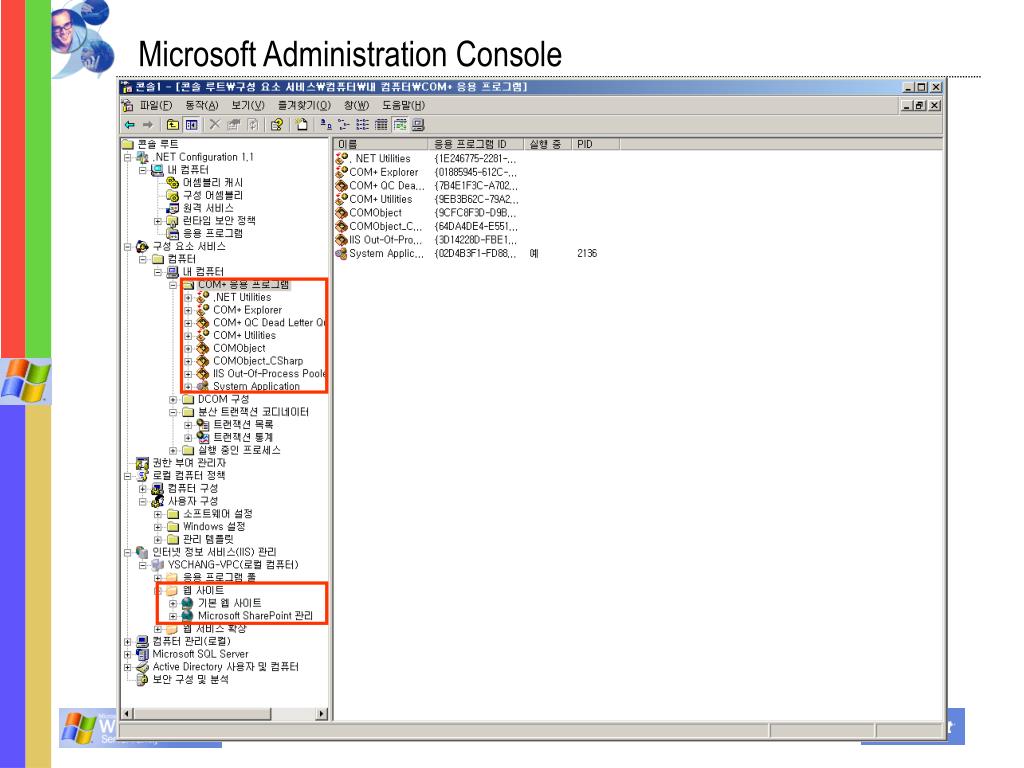Expand the Microsoft SQL Server node
The width and height of the screenshot is (1024, 768).
128,654
